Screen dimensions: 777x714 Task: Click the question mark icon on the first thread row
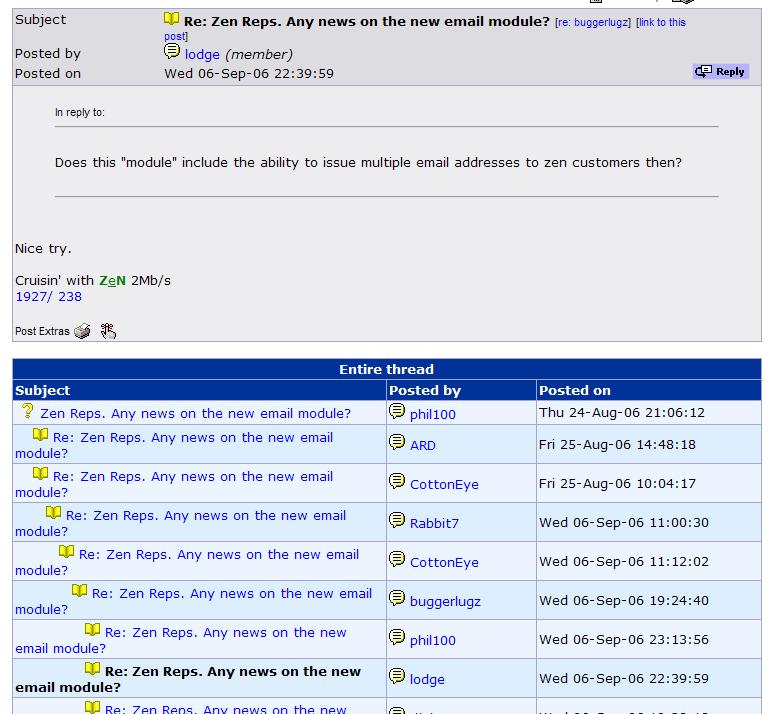coord(28,411)
